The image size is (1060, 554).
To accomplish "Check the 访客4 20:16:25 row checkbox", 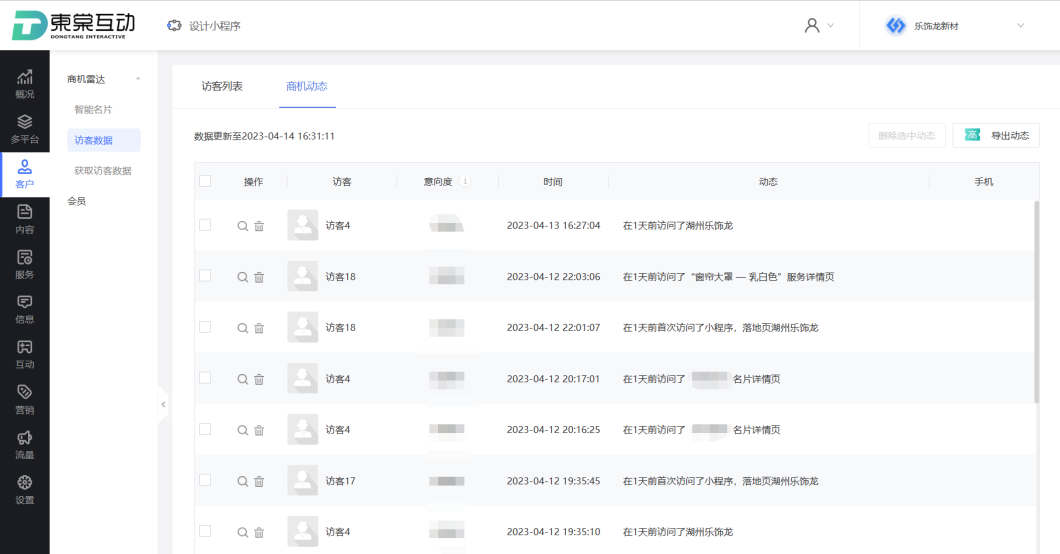I will click(x=205, y=429).
